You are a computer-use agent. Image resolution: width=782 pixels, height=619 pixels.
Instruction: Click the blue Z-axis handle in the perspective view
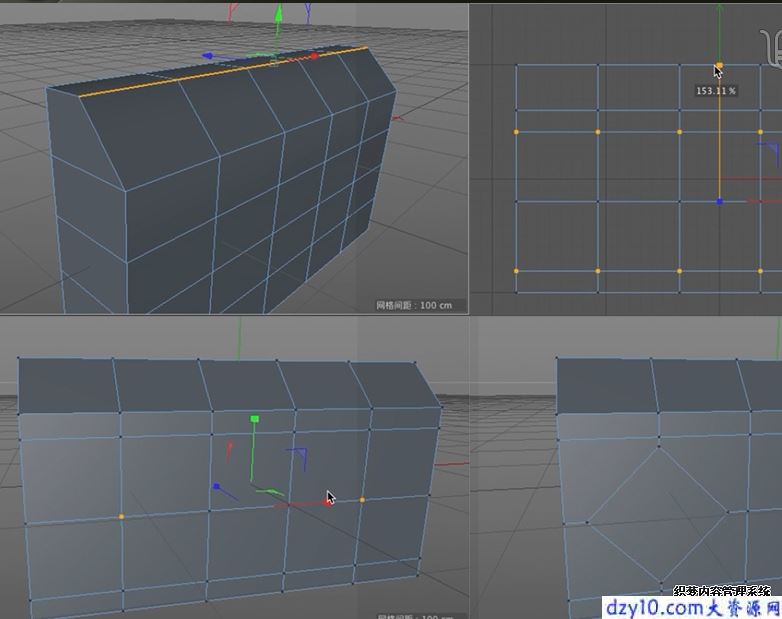[208, 56]
